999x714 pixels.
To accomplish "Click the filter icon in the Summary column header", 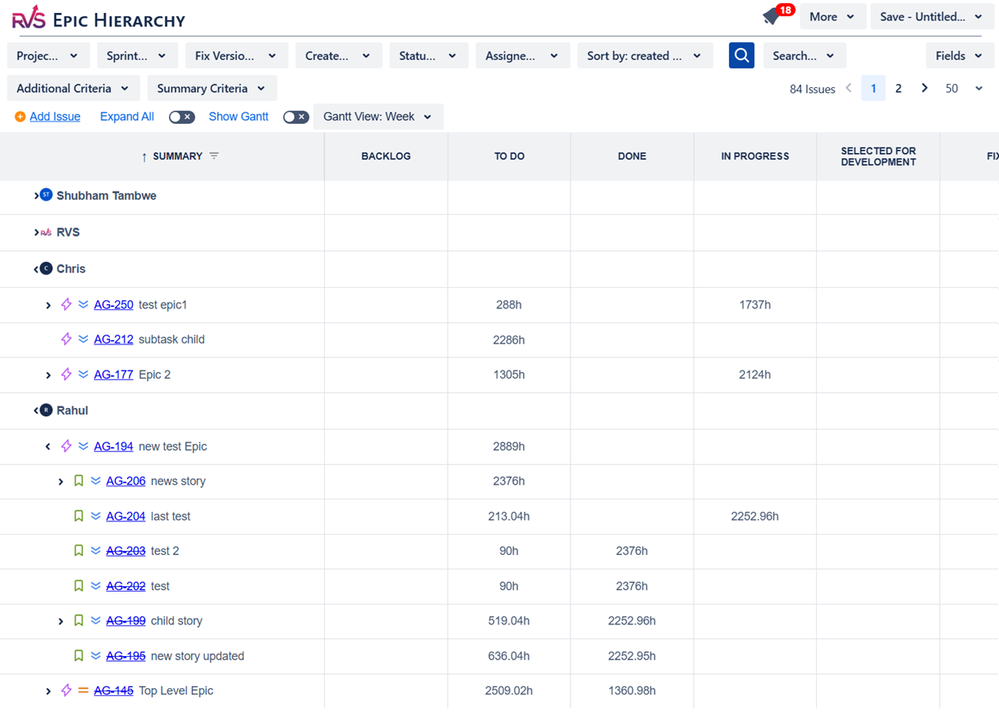I will click(x=215, y=157).
